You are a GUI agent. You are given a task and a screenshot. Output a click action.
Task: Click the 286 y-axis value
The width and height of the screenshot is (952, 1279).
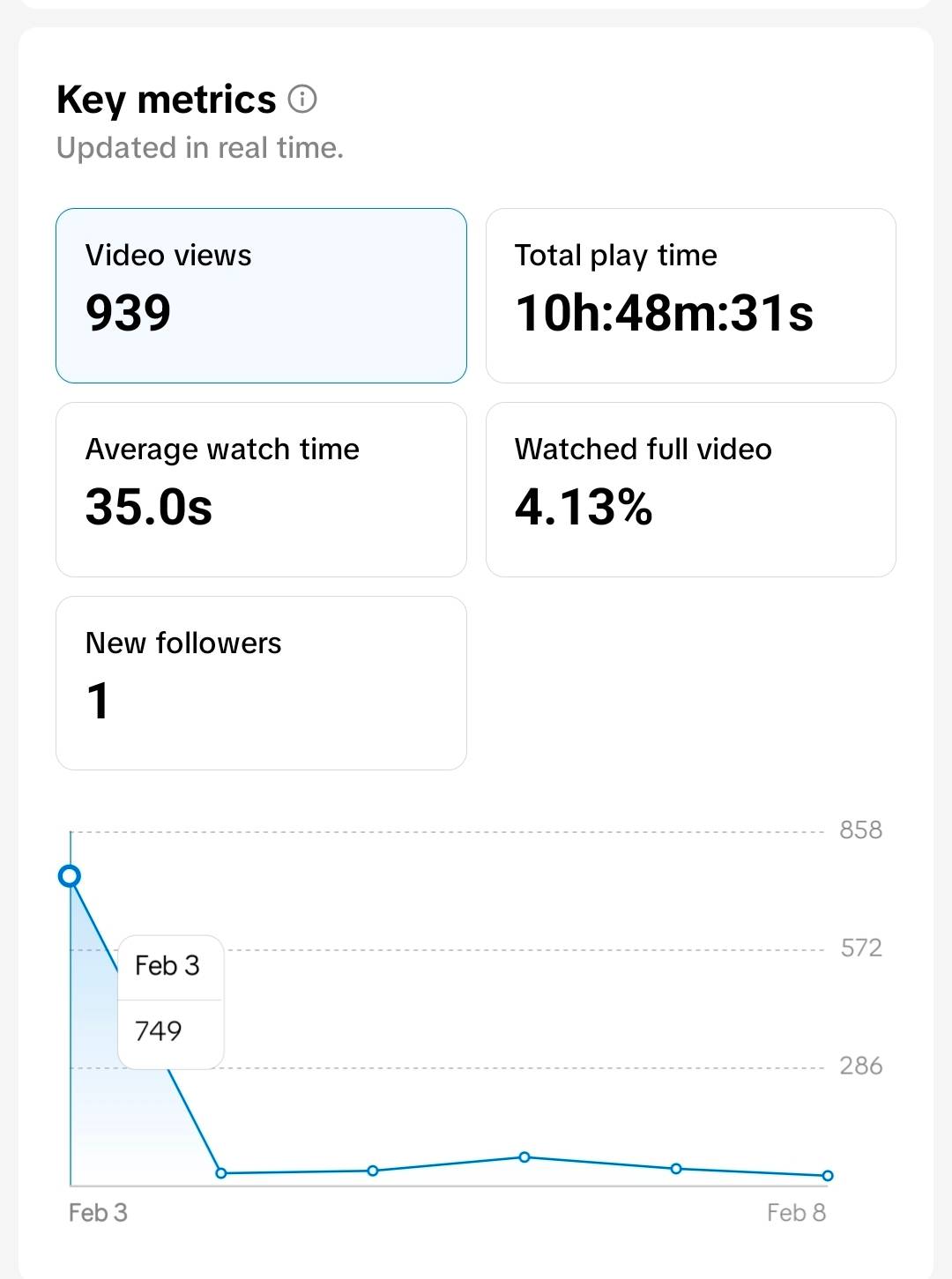860,1067
